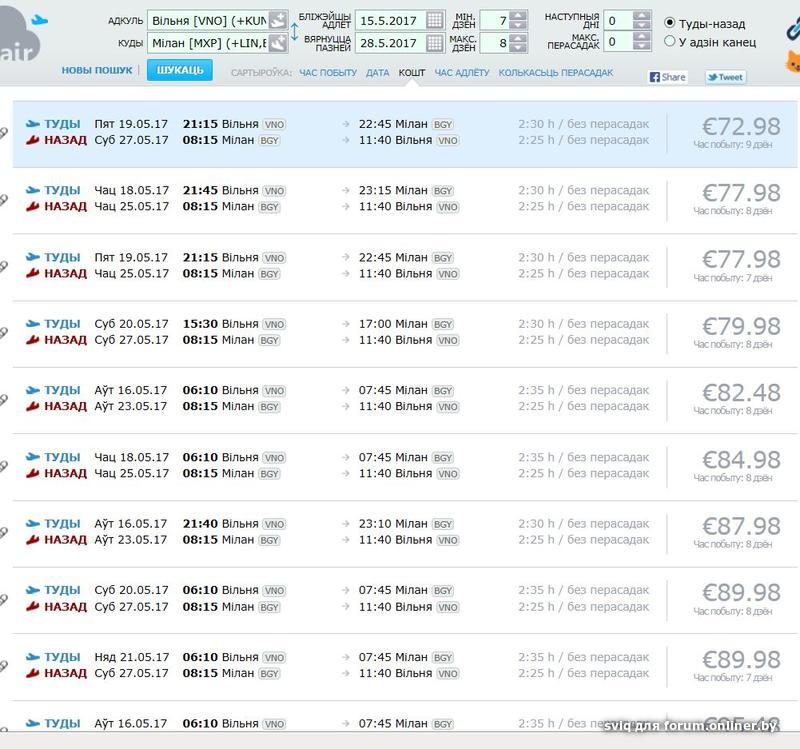Open the €72.98 flight offer
This screenshot has height=749, width=800.
point(405,134)
